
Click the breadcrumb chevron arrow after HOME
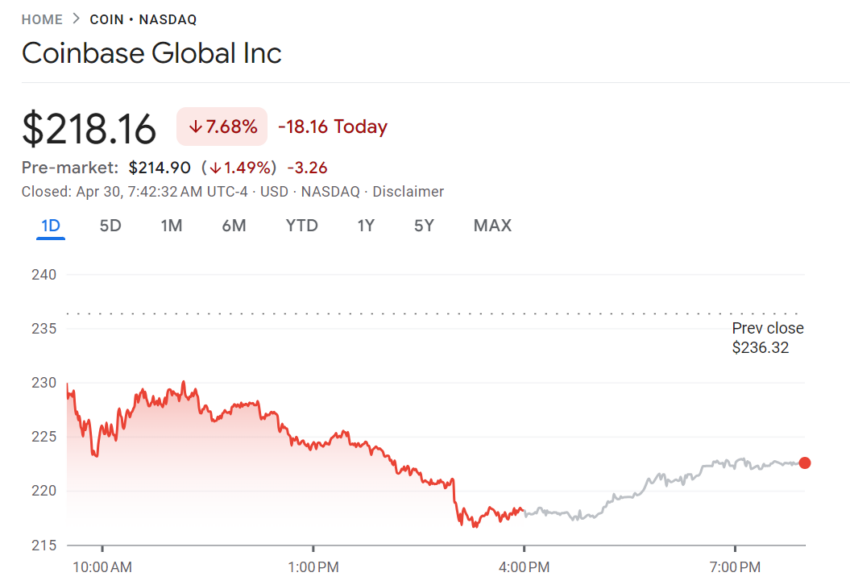[x=76, y=19]
